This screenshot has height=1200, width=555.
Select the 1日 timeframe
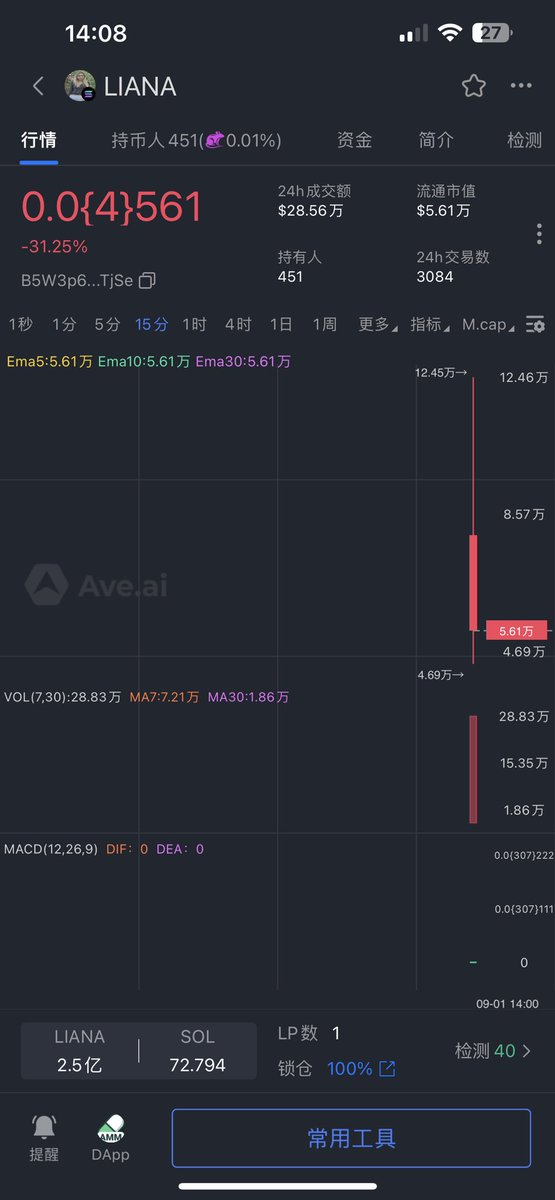tap(281, 324)
